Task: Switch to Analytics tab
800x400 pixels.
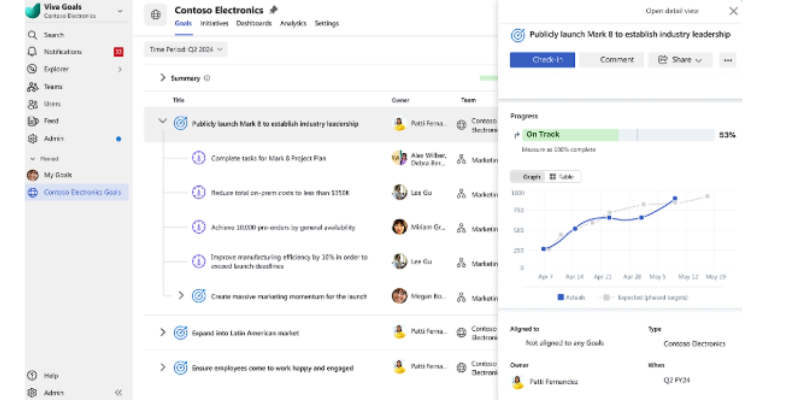Action: click(x=293, y=23)
